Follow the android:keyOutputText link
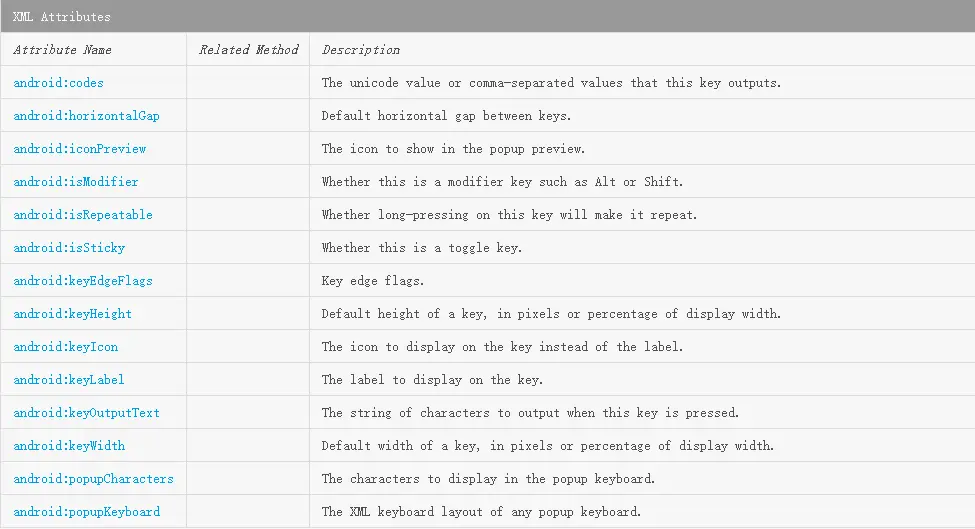 point(86,412)
